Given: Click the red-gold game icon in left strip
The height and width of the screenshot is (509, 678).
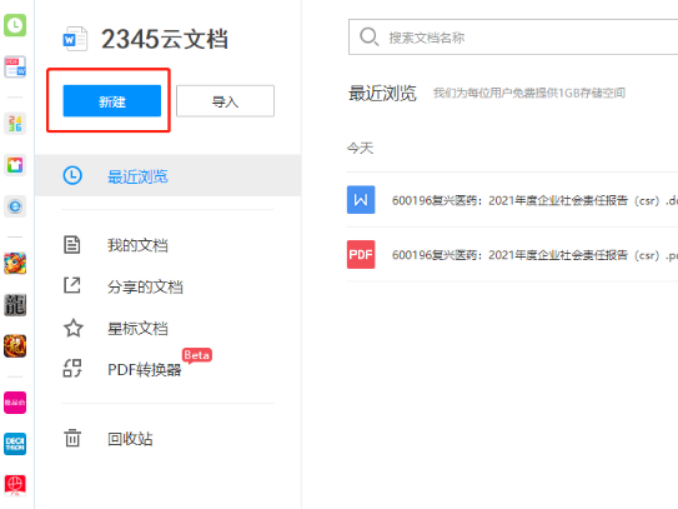Looking at the screenshot, I should [x=15, y=346].
